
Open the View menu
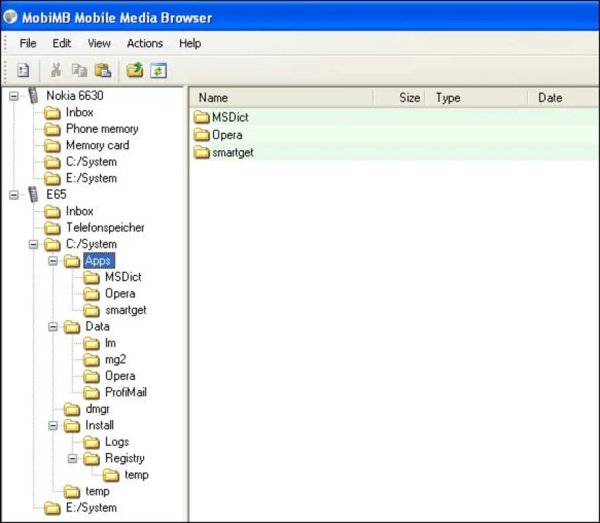pyautogui.click(x=99, y=43)
